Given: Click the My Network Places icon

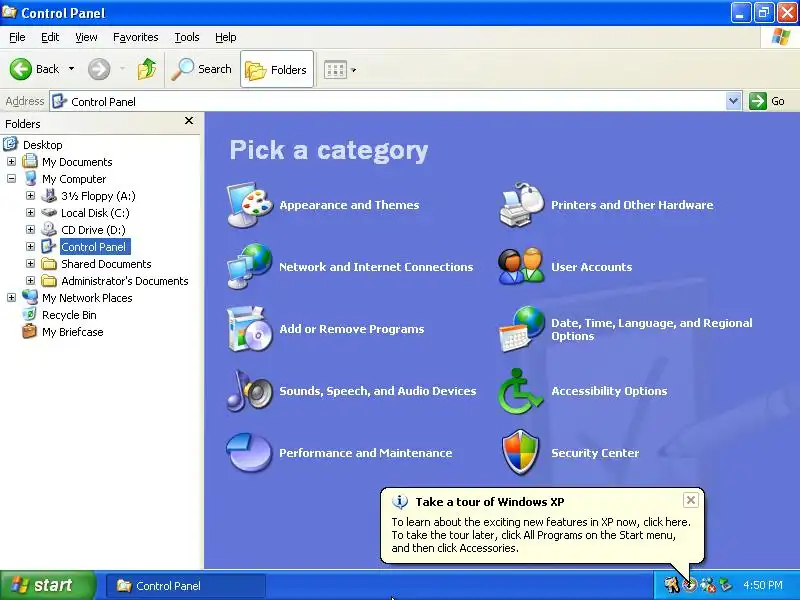Looking at the screenshot, I should (30, 297).
